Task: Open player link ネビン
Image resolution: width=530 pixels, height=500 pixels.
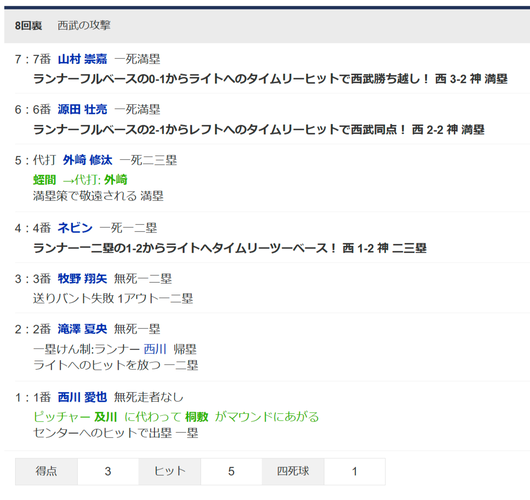Action: tap(75, 228)
